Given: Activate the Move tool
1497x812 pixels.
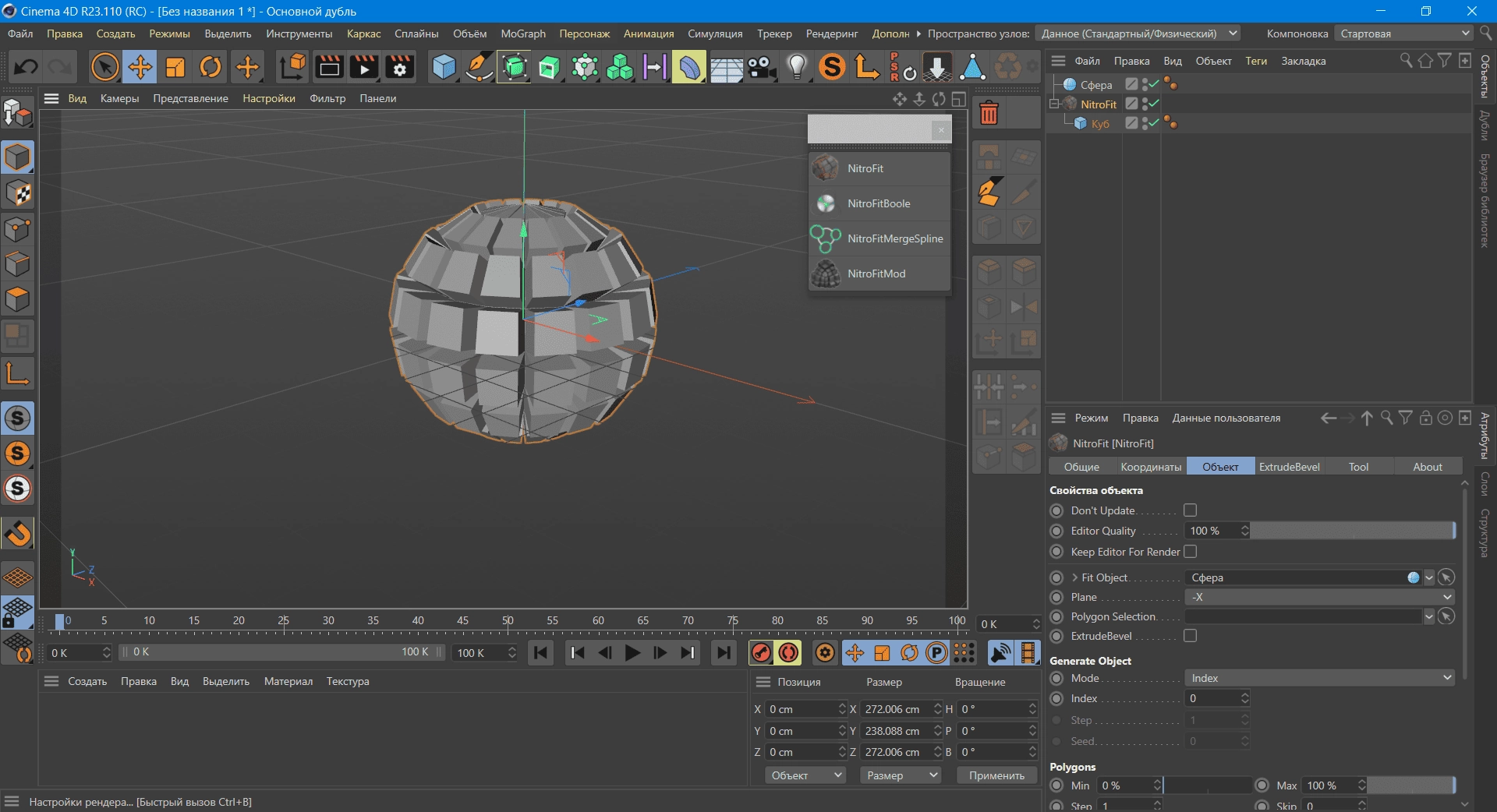Looking at the screenshot, I should pyautogui.click(x=140, y=67).
